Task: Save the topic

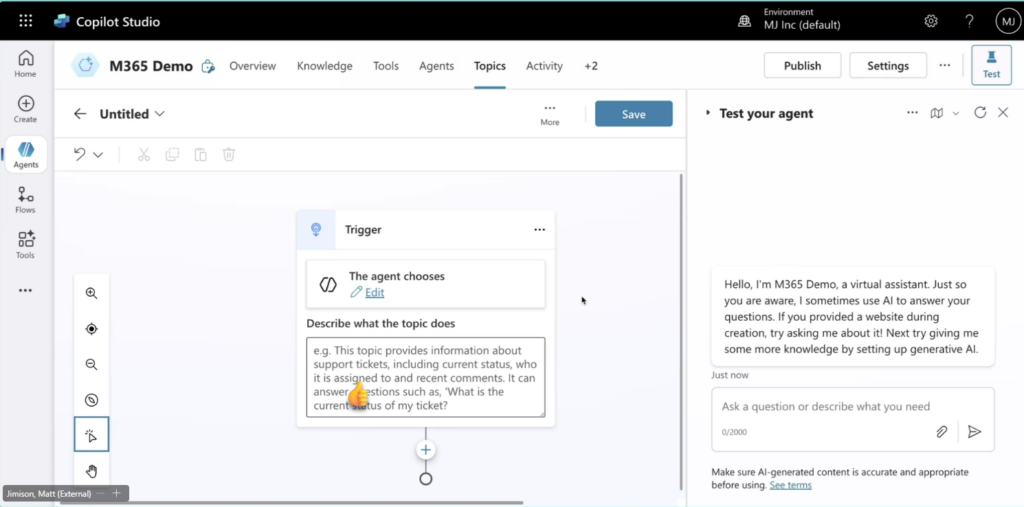Action: [633, 114]
